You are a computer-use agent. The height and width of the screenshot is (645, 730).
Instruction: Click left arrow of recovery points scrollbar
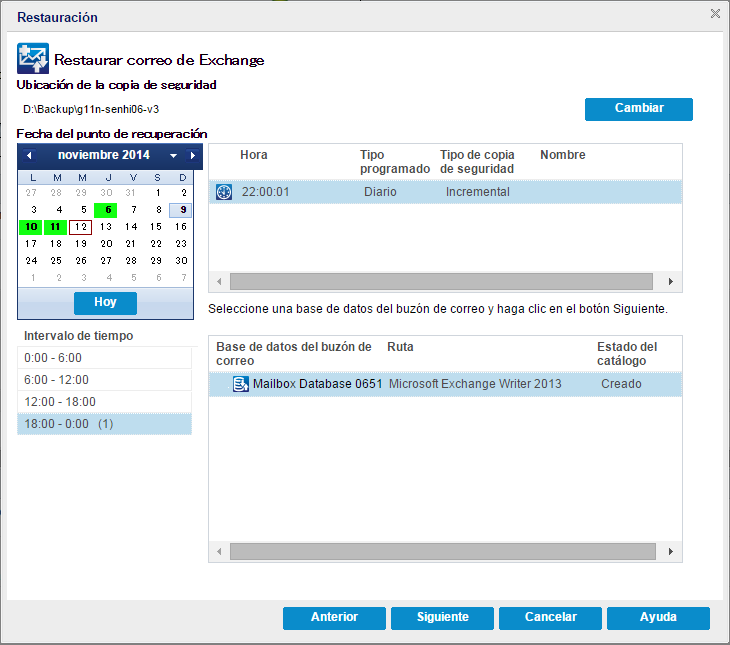coord(219,282)
